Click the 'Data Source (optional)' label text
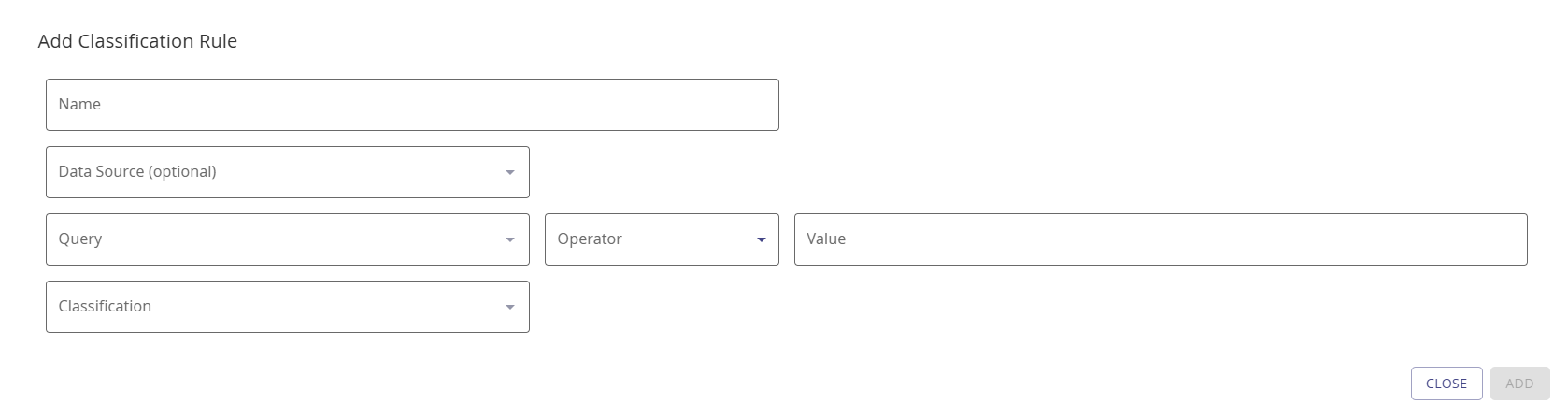Viewport: 1568px width, 420px height. click(x=137, y=172)
